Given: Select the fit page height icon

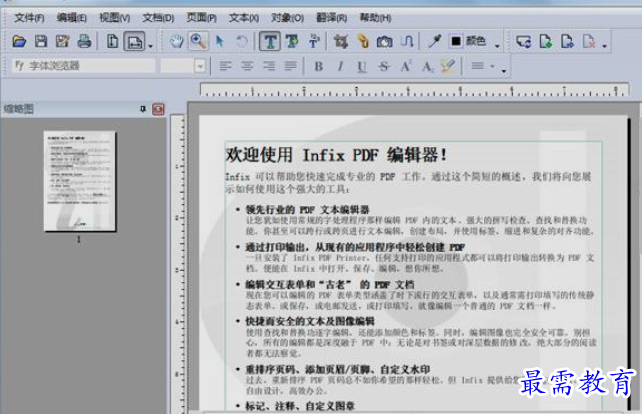Looking at the screenshot, I should pyautogui.click(x=113, y=41).
